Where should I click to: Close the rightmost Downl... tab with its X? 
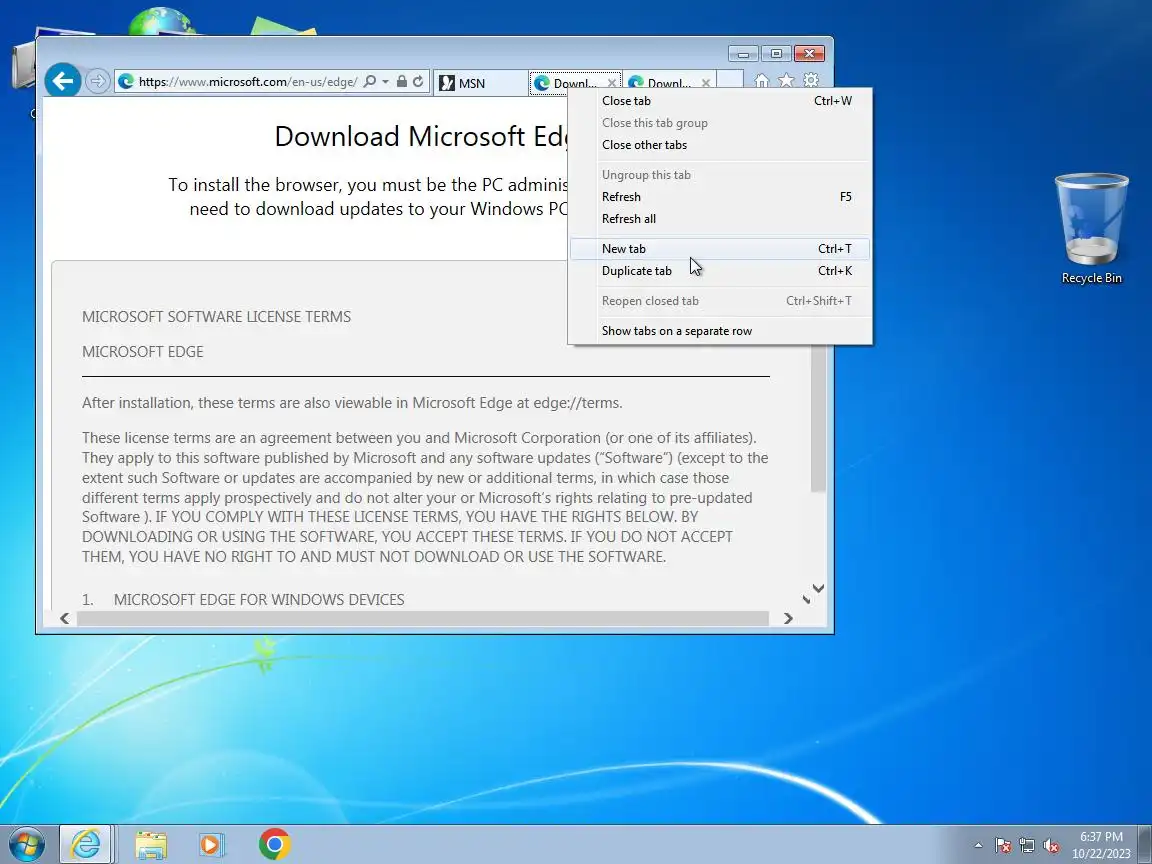706,83
